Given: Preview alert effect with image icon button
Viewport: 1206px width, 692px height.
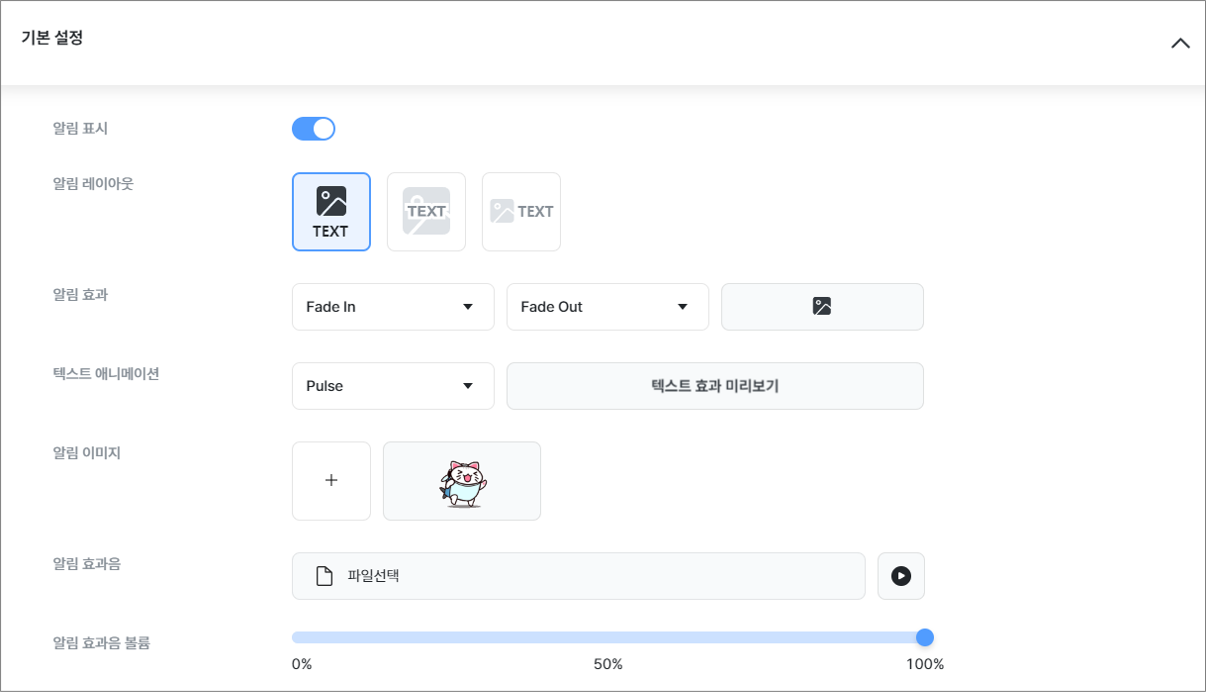Looking at the screenshot, I should click(x=822, y=307).
